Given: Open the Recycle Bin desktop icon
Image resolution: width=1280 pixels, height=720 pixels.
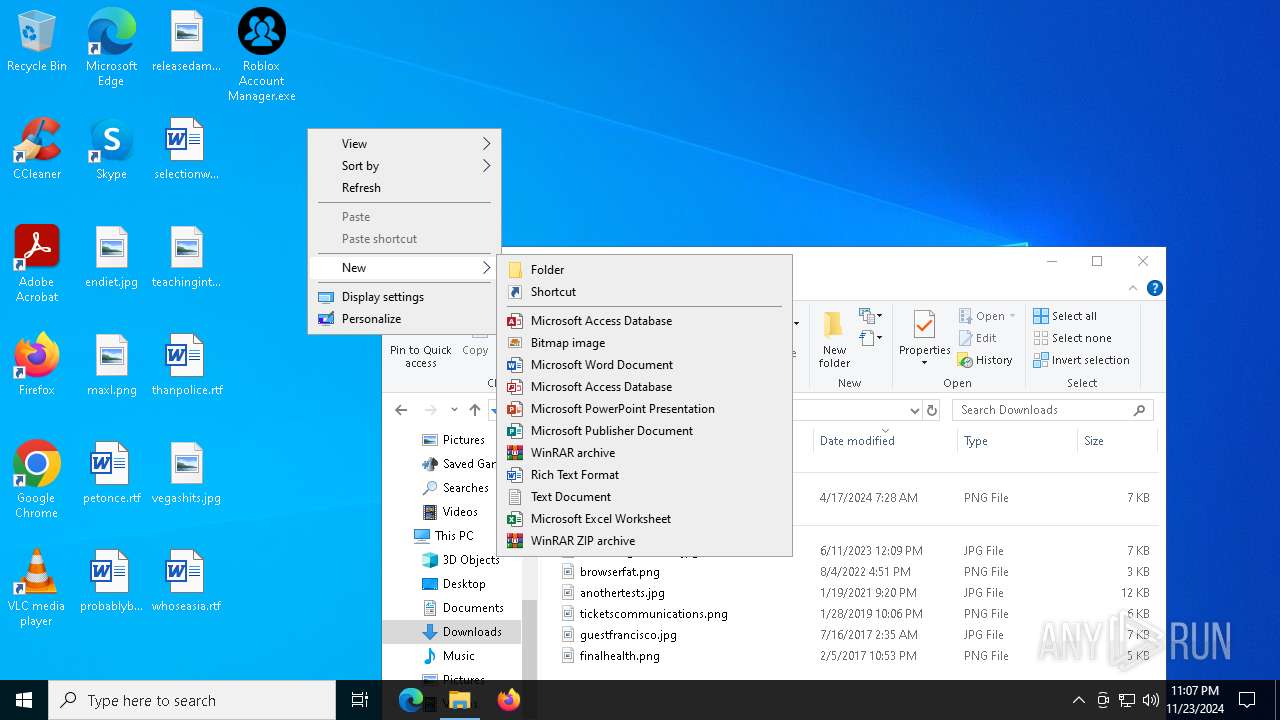Looking at the screenshot, I should (x=37, y=42).
